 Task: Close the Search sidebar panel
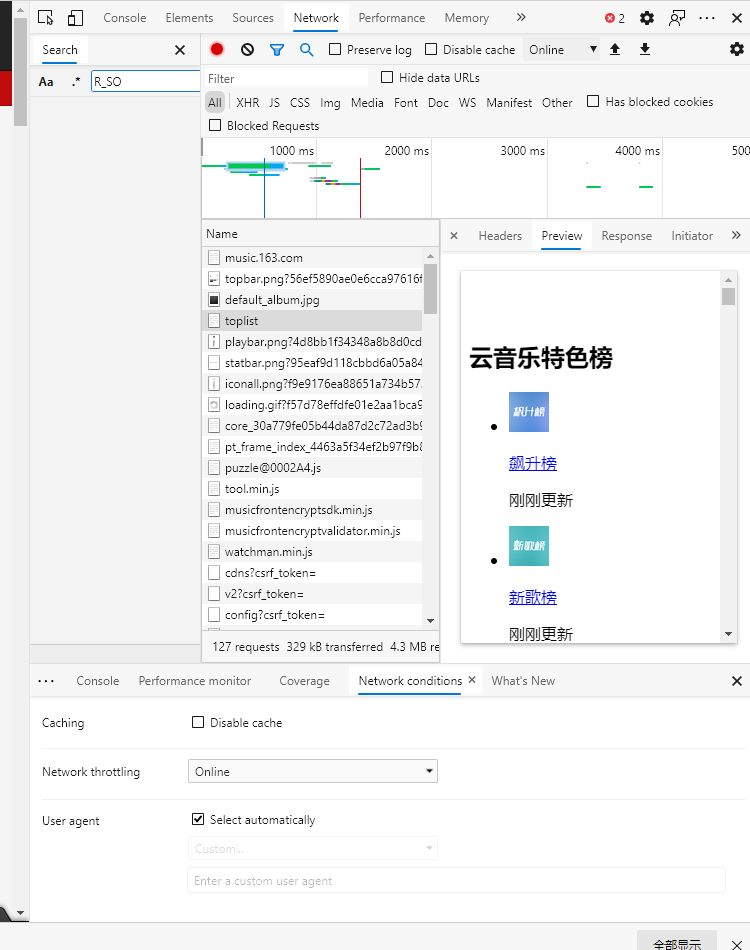click(x=180, y=50)
